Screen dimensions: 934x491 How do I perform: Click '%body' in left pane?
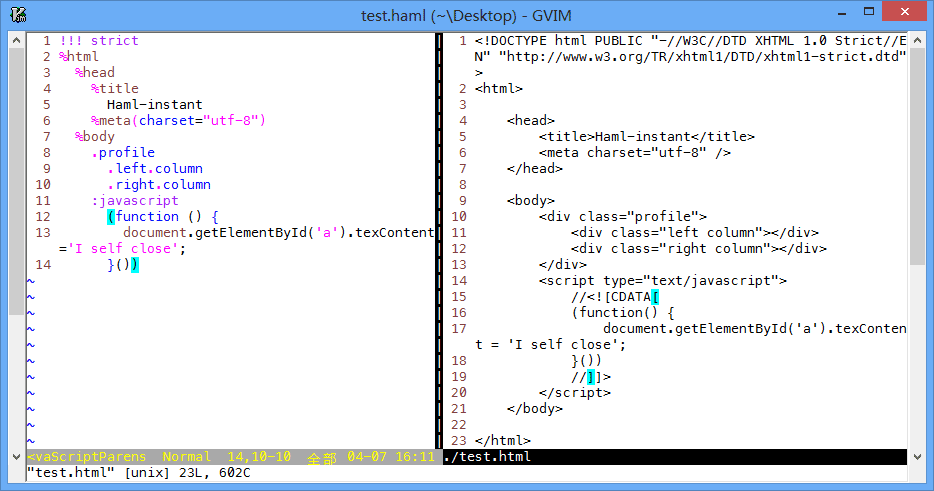coord(95,137)
